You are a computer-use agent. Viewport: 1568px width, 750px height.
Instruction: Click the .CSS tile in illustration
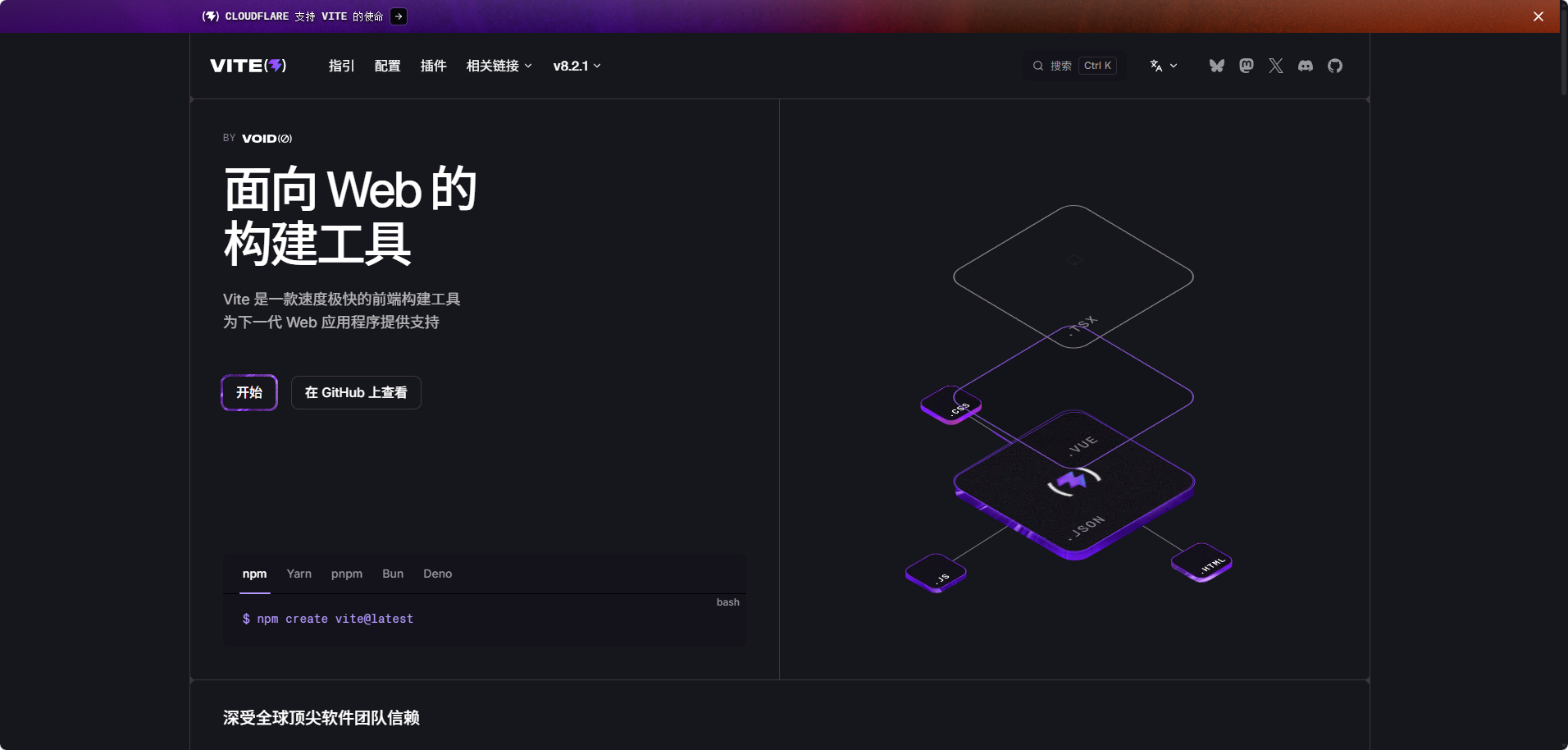click(951, 405)
